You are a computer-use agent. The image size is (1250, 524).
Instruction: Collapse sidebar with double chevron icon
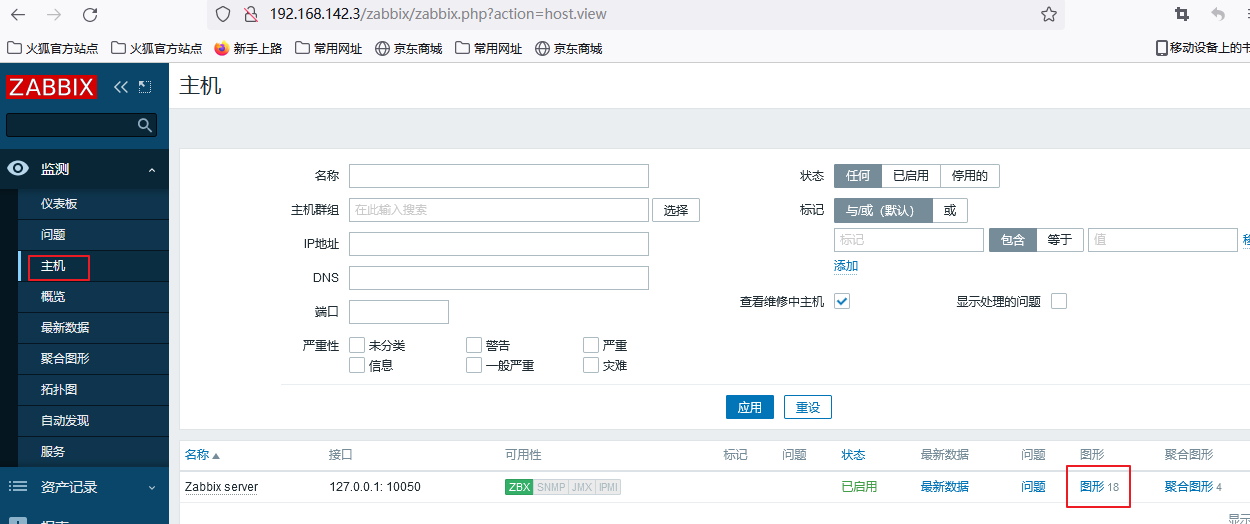(x=121, y=87)
